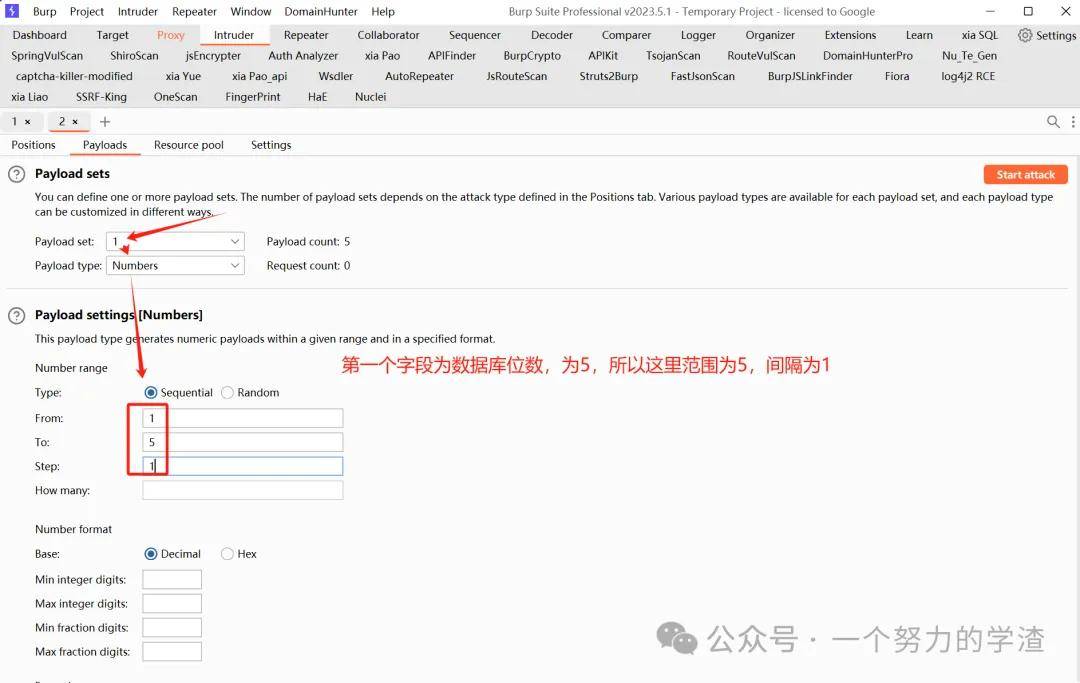Open the ShiroScan extension tab
The height and width of the screenshot is (683, 1080).
point(134,56)
